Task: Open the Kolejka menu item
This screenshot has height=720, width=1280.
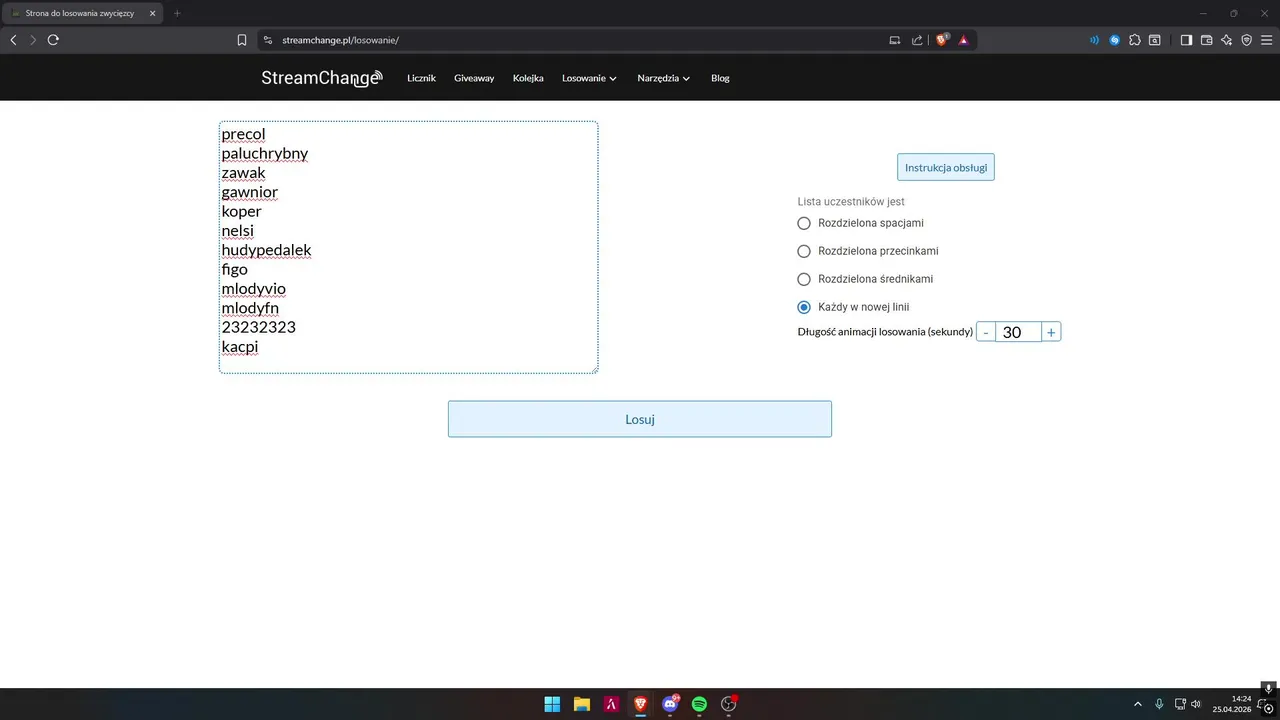Action: [x=528, y=78]
